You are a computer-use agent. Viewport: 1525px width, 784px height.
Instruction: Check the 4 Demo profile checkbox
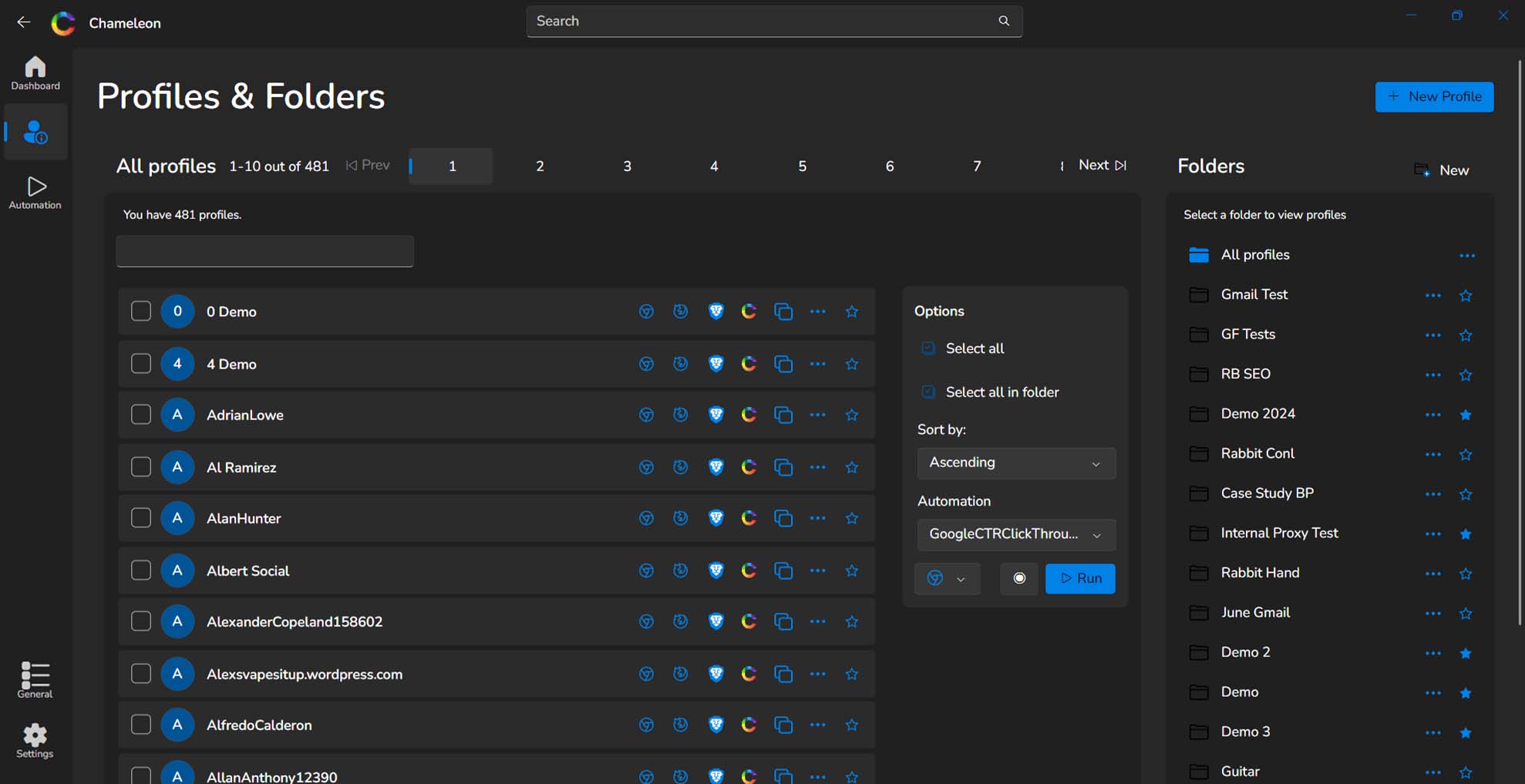141,364
